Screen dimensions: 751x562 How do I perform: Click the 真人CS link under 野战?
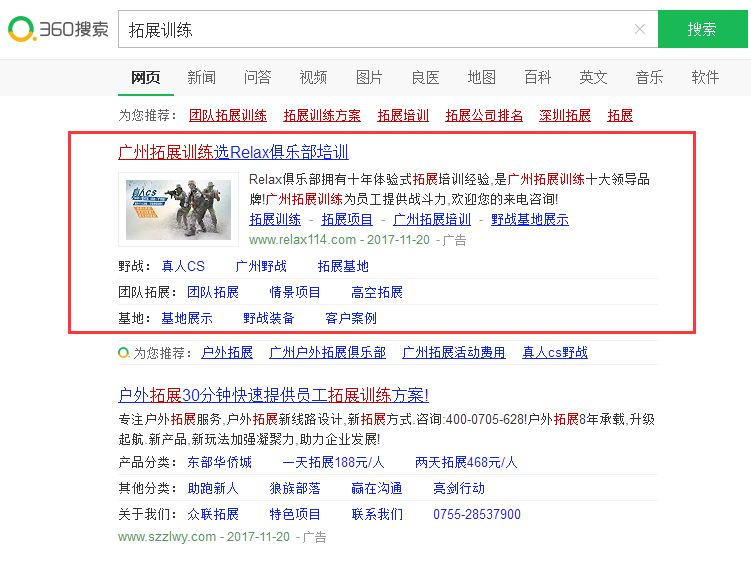[x=183, y=266]
